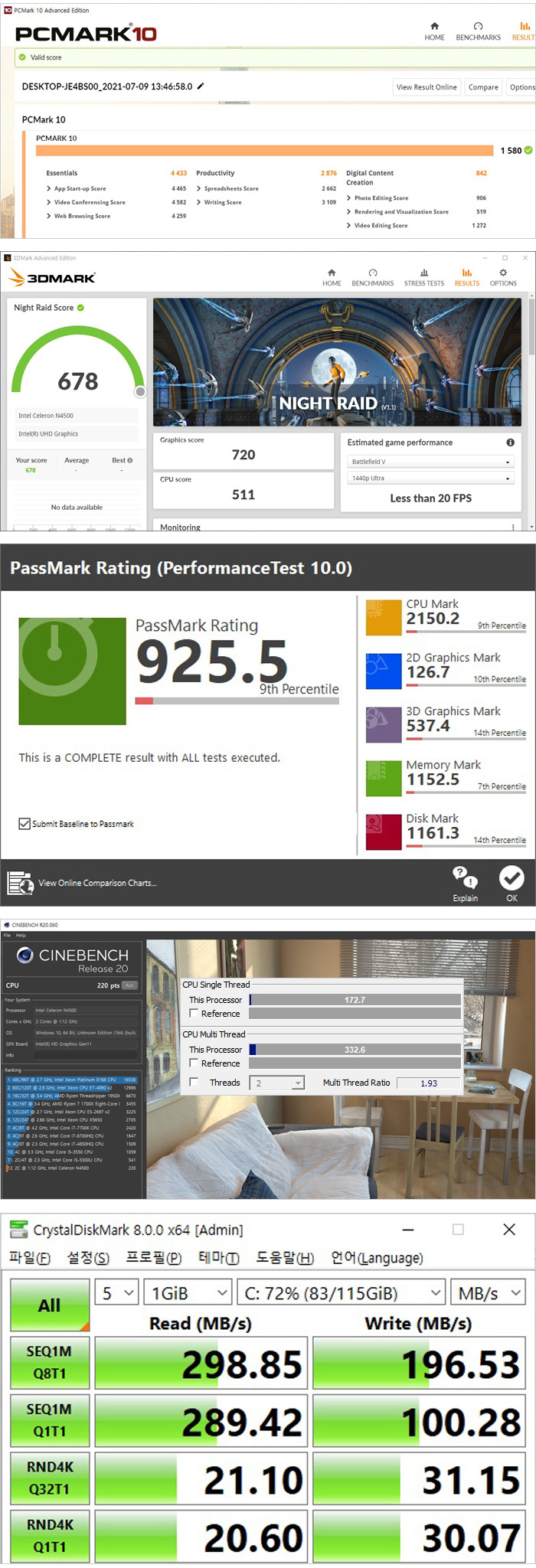This screenshot has height=1568, width=536.
Task: Click the Explain icon in PassMark
Action: tap(465, 877)
